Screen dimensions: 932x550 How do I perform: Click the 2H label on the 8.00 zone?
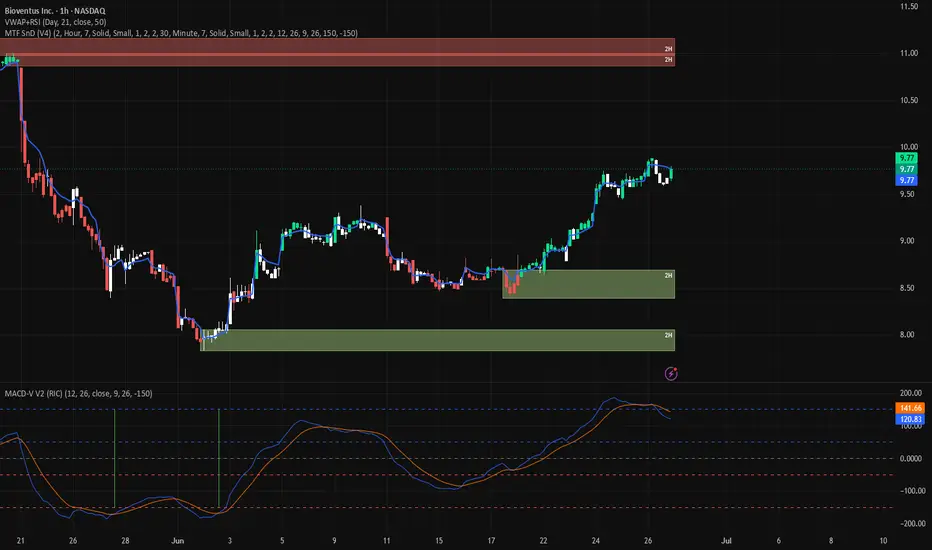pyautogui.click(x=669, y=335)
